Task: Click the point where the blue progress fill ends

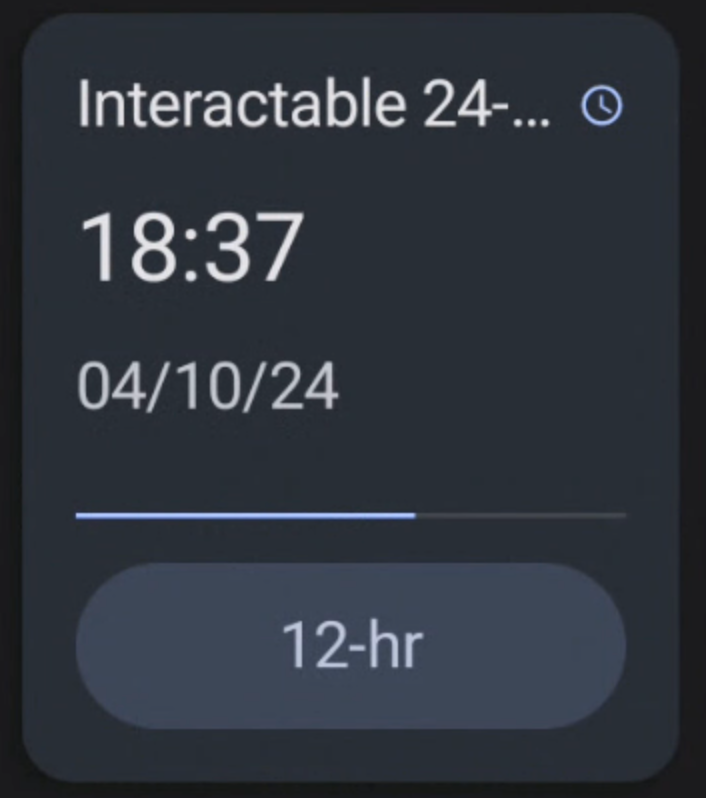Action: point(414,516)
